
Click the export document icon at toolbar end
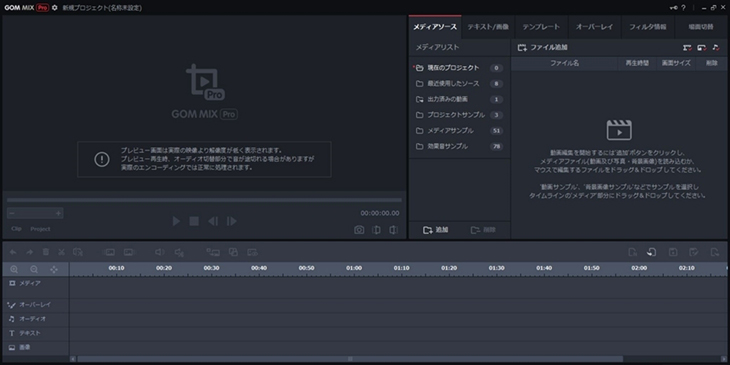715,252
